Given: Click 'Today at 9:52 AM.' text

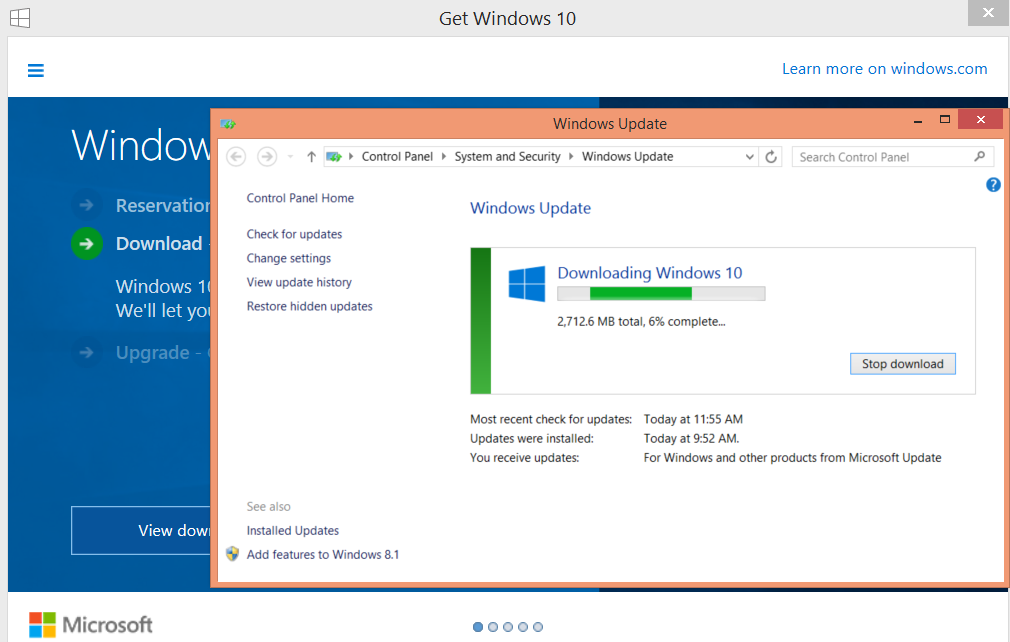Looking at the screenshot, I should [691, 439].
